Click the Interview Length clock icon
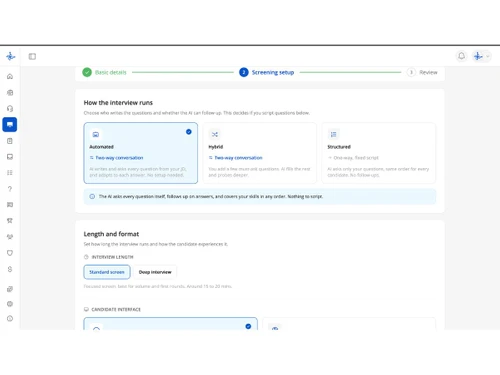 pos(86,257)
